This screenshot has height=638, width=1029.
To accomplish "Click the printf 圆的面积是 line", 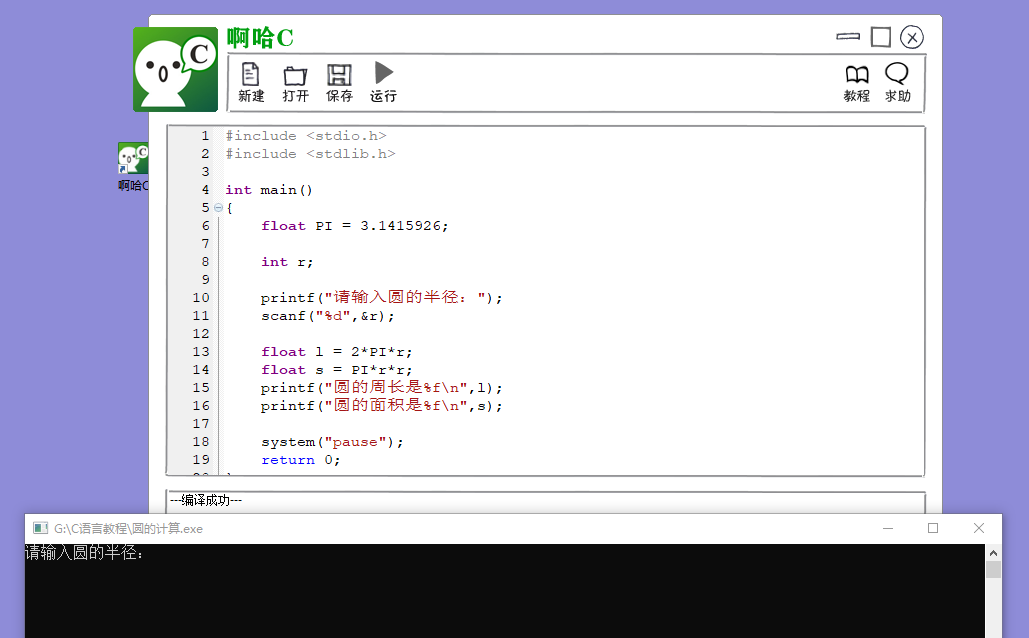I will click(381, 406).
